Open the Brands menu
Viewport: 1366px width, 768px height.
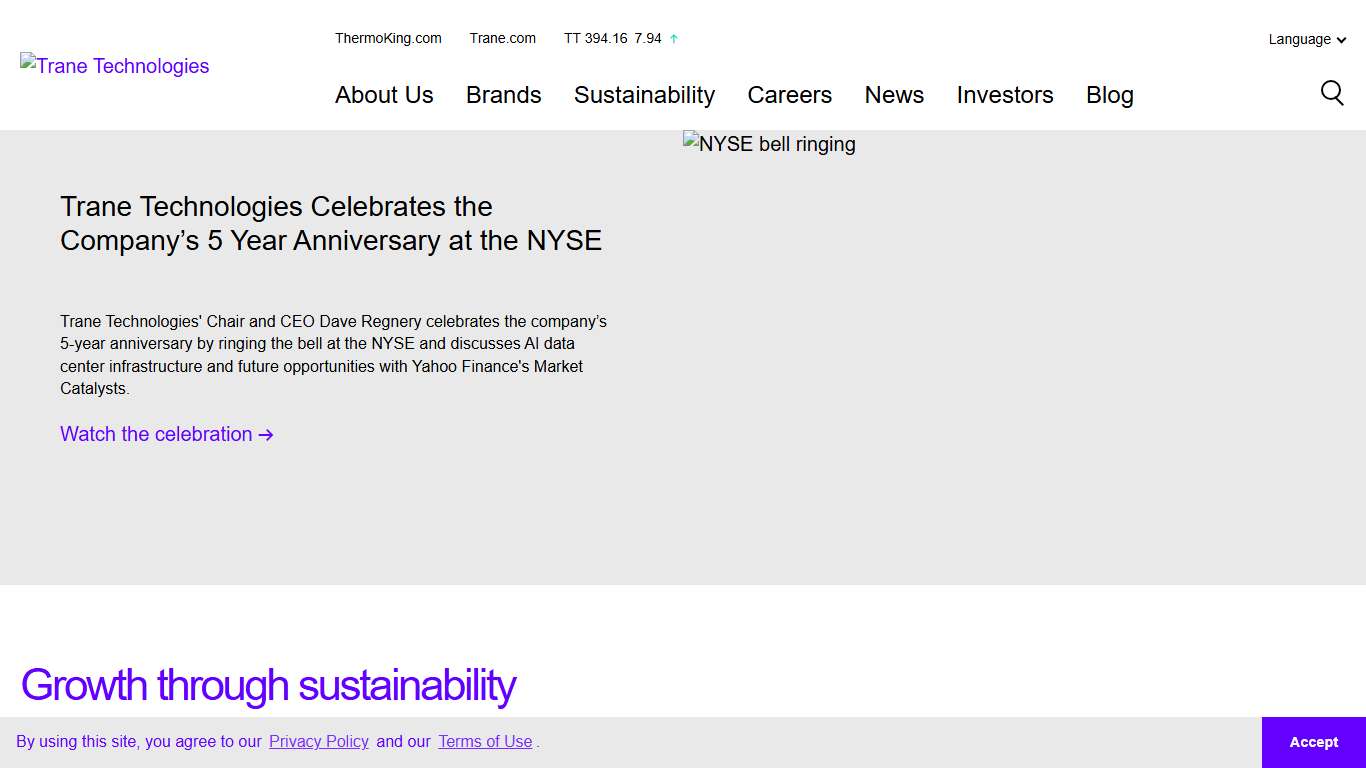pos(503,95)
